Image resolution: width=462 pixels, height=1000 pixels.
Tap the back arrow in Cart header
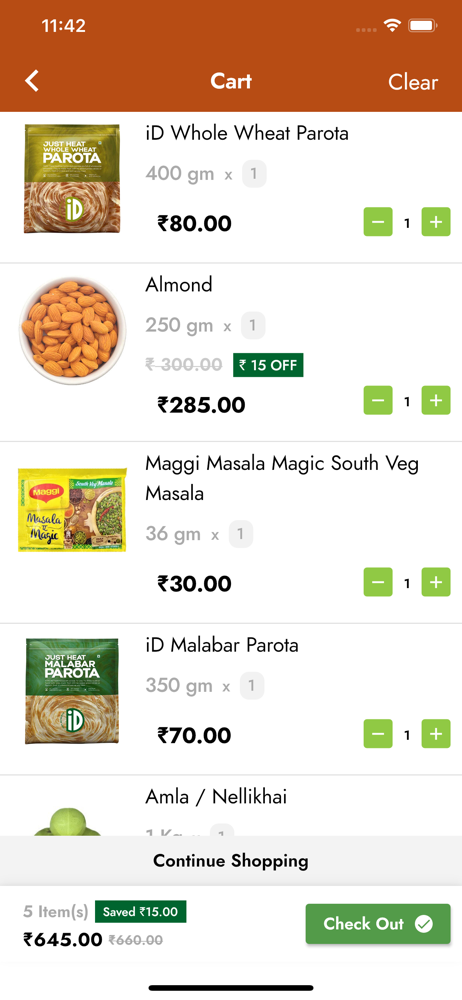pos(32,81)
